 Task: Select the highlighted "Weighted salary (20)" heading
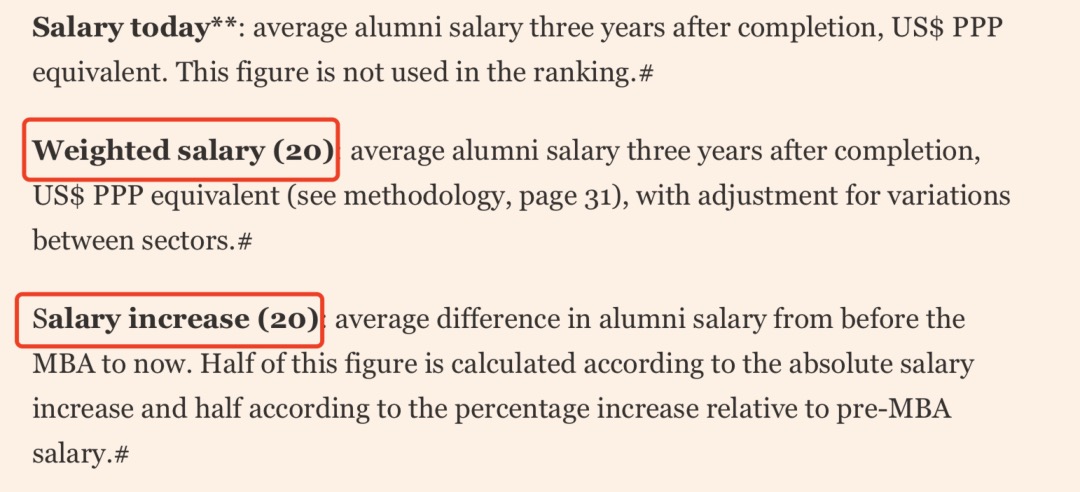(183, 150)
